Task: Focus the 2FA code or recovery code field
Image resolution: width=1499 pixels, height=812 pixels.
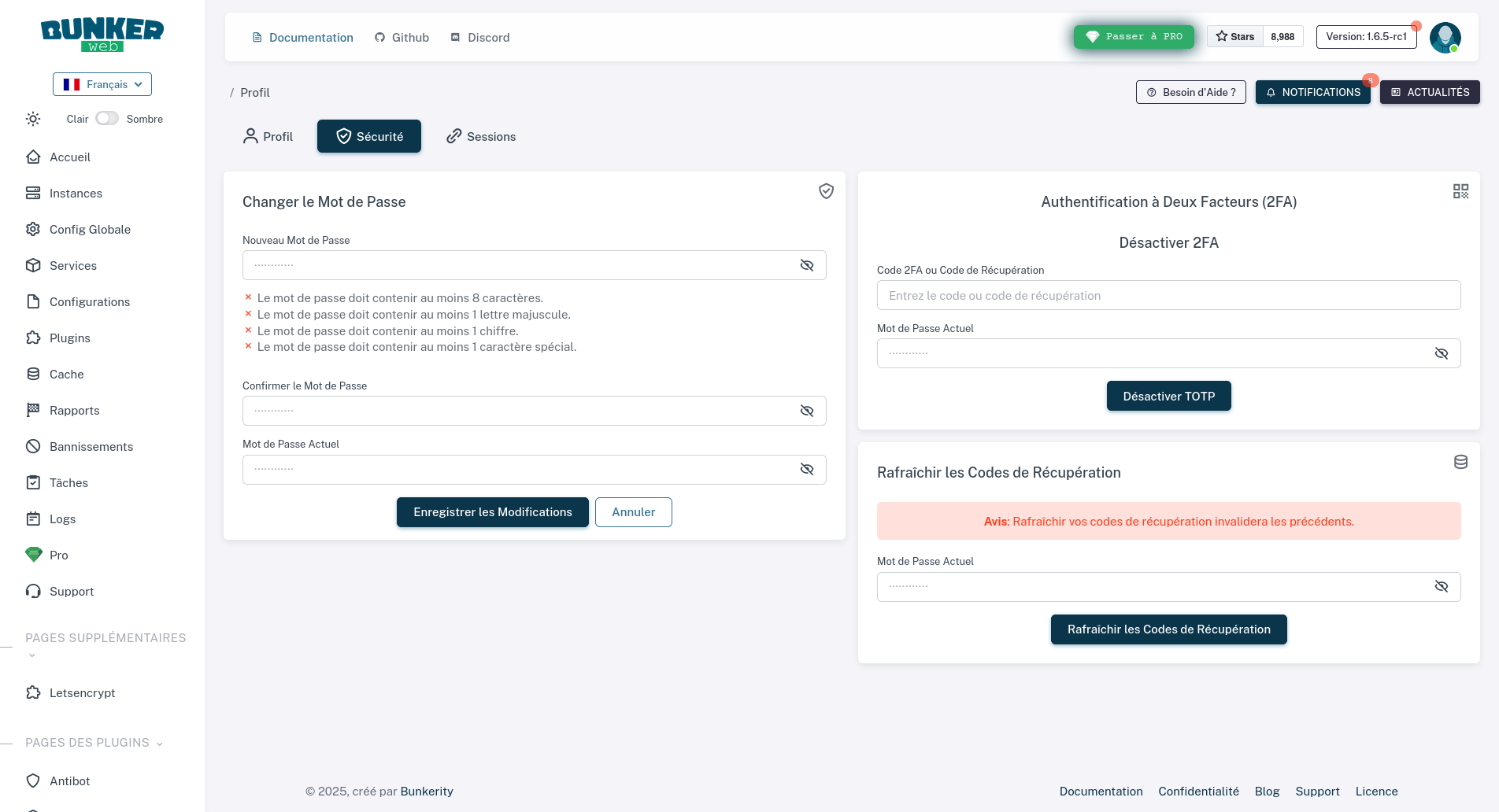Action: coord(1168,296)
